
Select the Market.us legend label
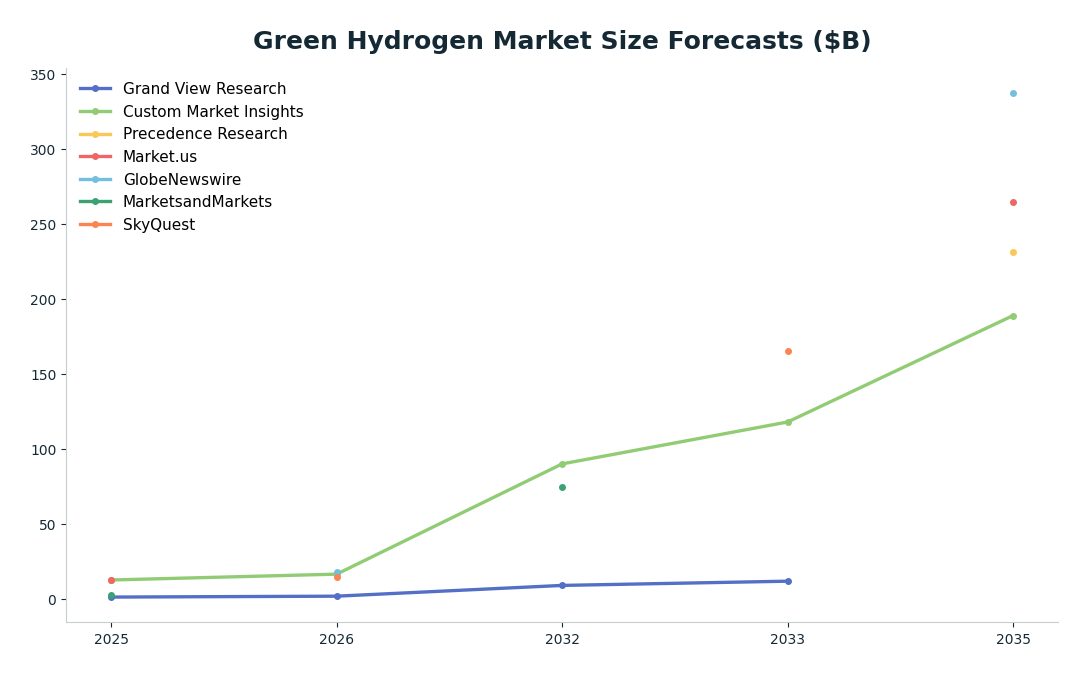(x=160, y=157)
